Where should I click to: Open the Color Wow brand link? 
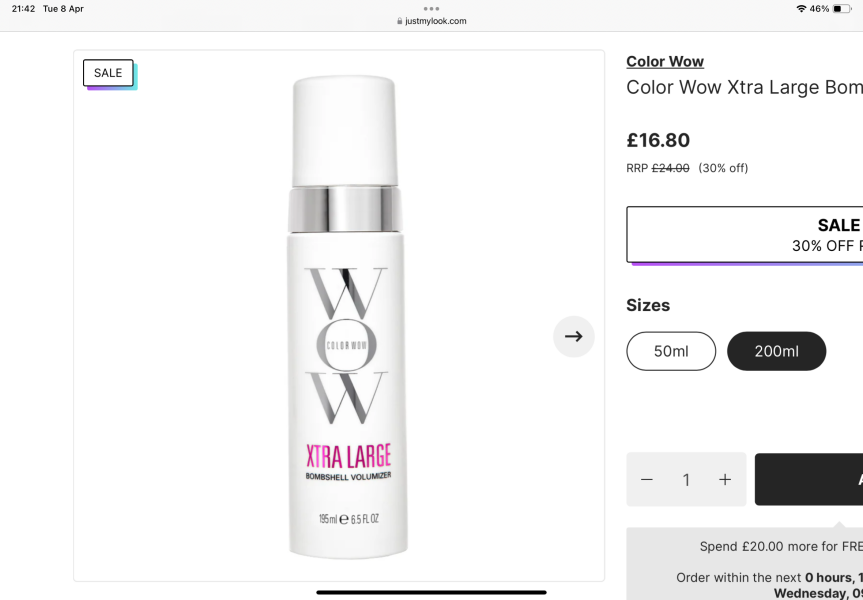[x=664, y=61]
